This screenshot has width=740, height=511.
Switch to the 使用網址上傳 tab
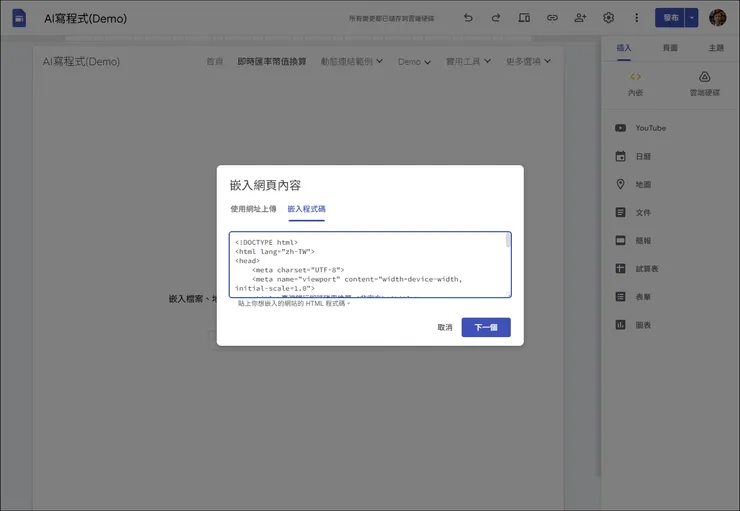pos(253,209)
